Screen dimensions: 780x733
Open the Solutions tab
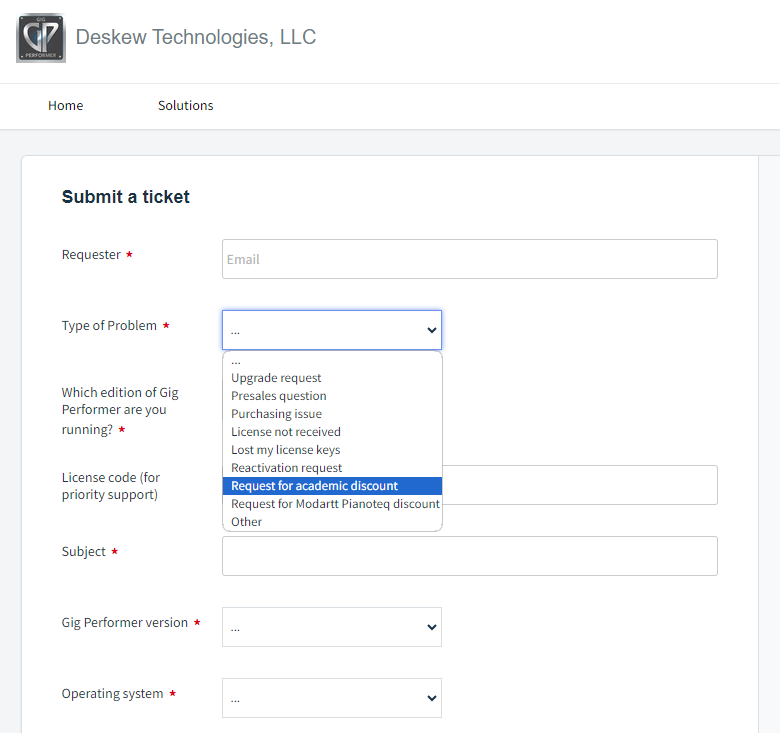pyautogui.click(x=186, y=105)
